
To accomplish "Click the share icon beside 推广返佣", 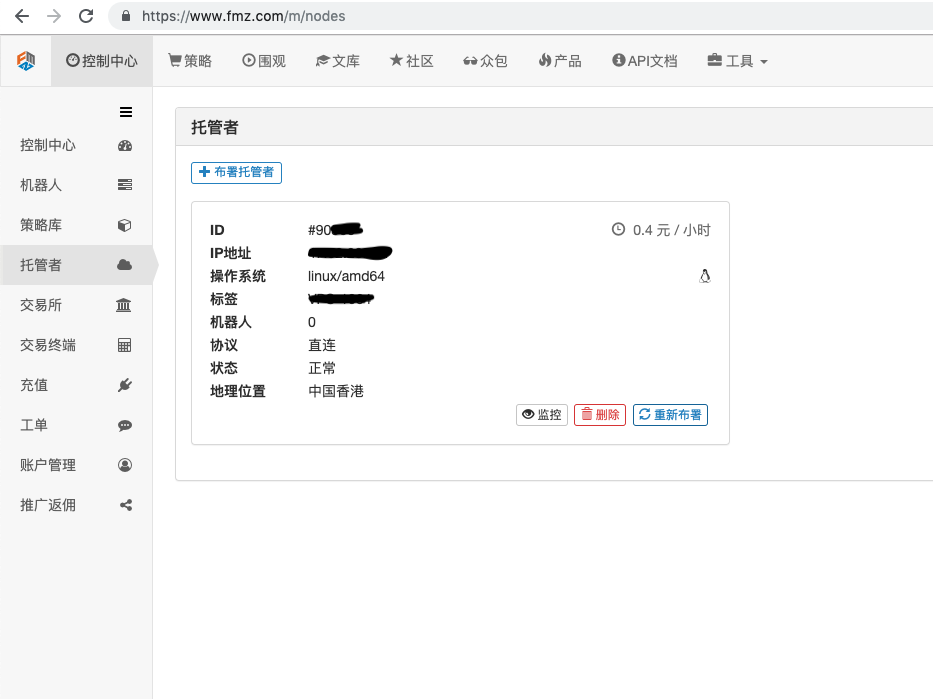I will click(x=125, y=505).
